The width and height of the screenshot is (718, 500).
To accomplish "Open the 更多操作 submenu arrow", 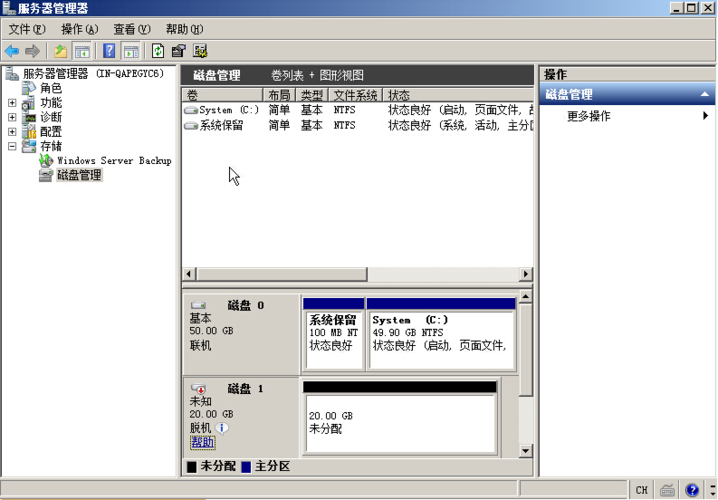I will [x=706, y=115].
